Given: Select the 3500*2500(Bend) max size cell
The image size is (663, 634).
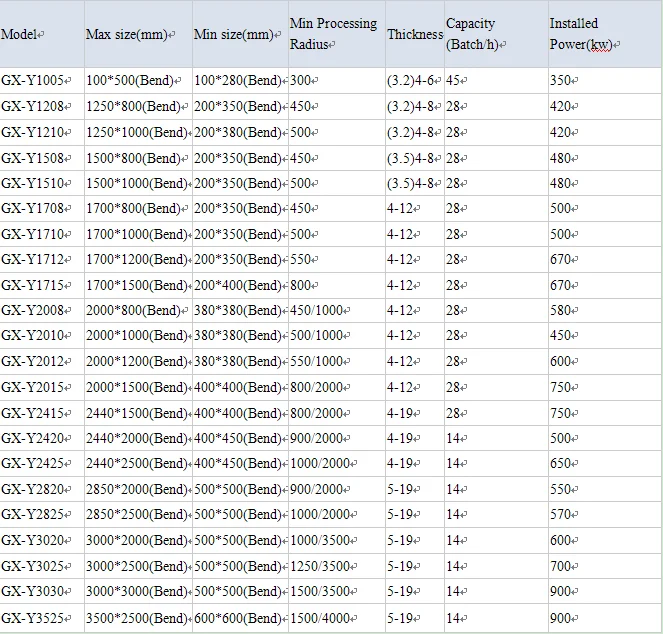Looking at the screenshot, I should 137,618.
